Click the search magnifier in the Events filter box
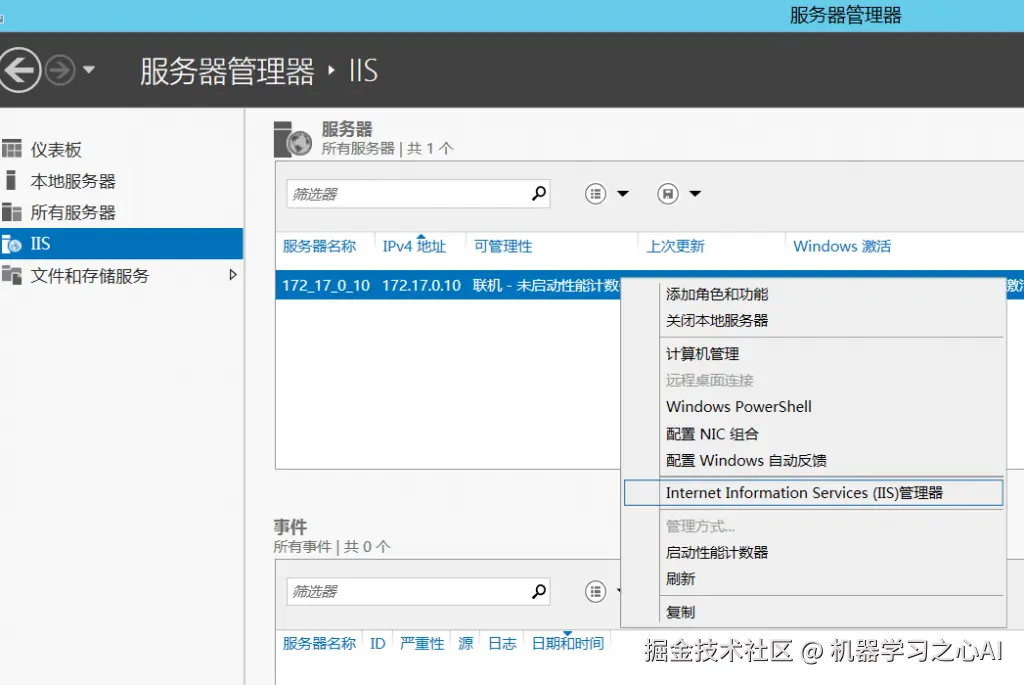Image resolution: width=1024 pixels, height=685 pixels. pyautogui.click(x=538, y=591)
